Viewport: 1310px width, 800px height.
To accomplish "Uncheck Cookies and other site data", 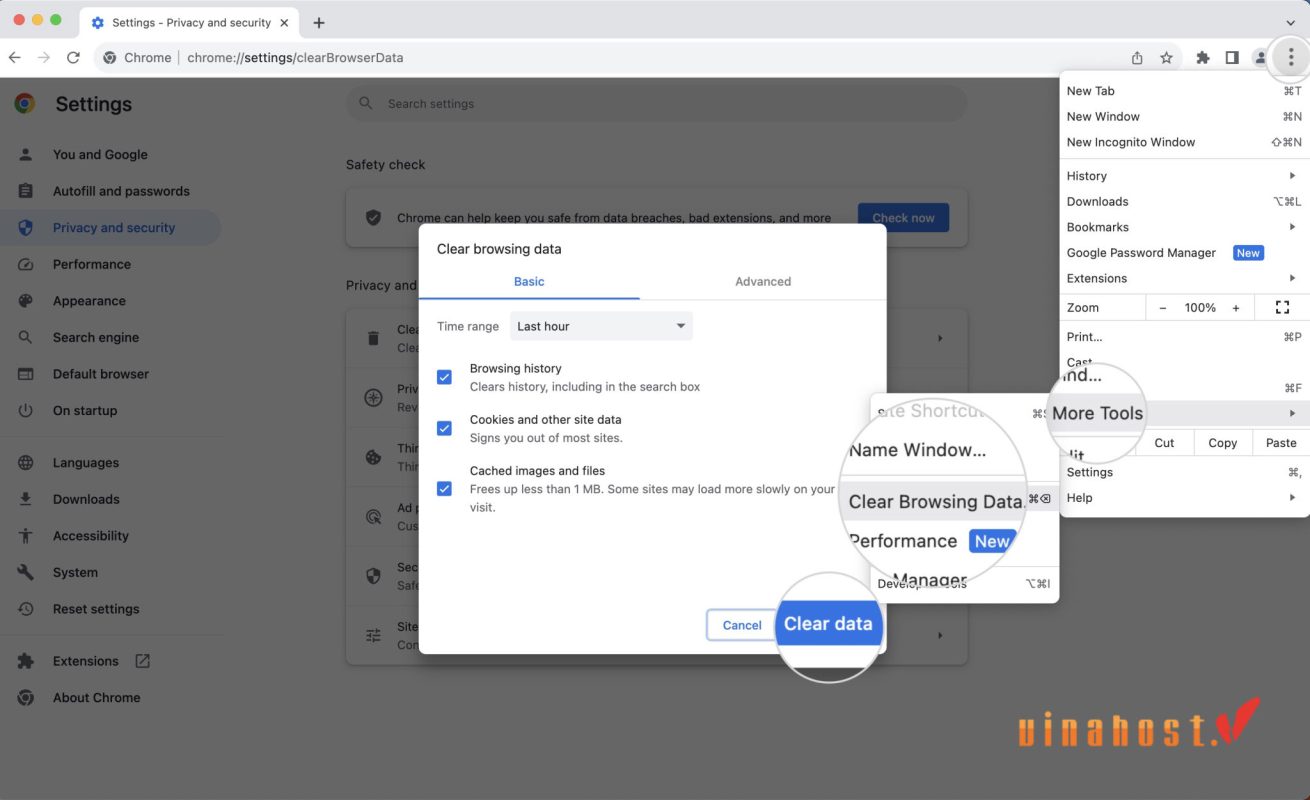I will tap(445, 428).
